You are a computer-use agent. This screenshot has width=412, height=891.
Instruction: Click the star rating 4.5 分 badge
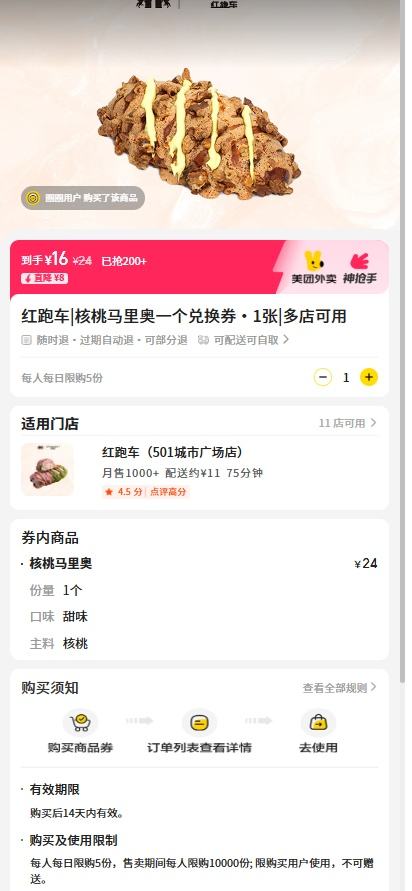123,492
